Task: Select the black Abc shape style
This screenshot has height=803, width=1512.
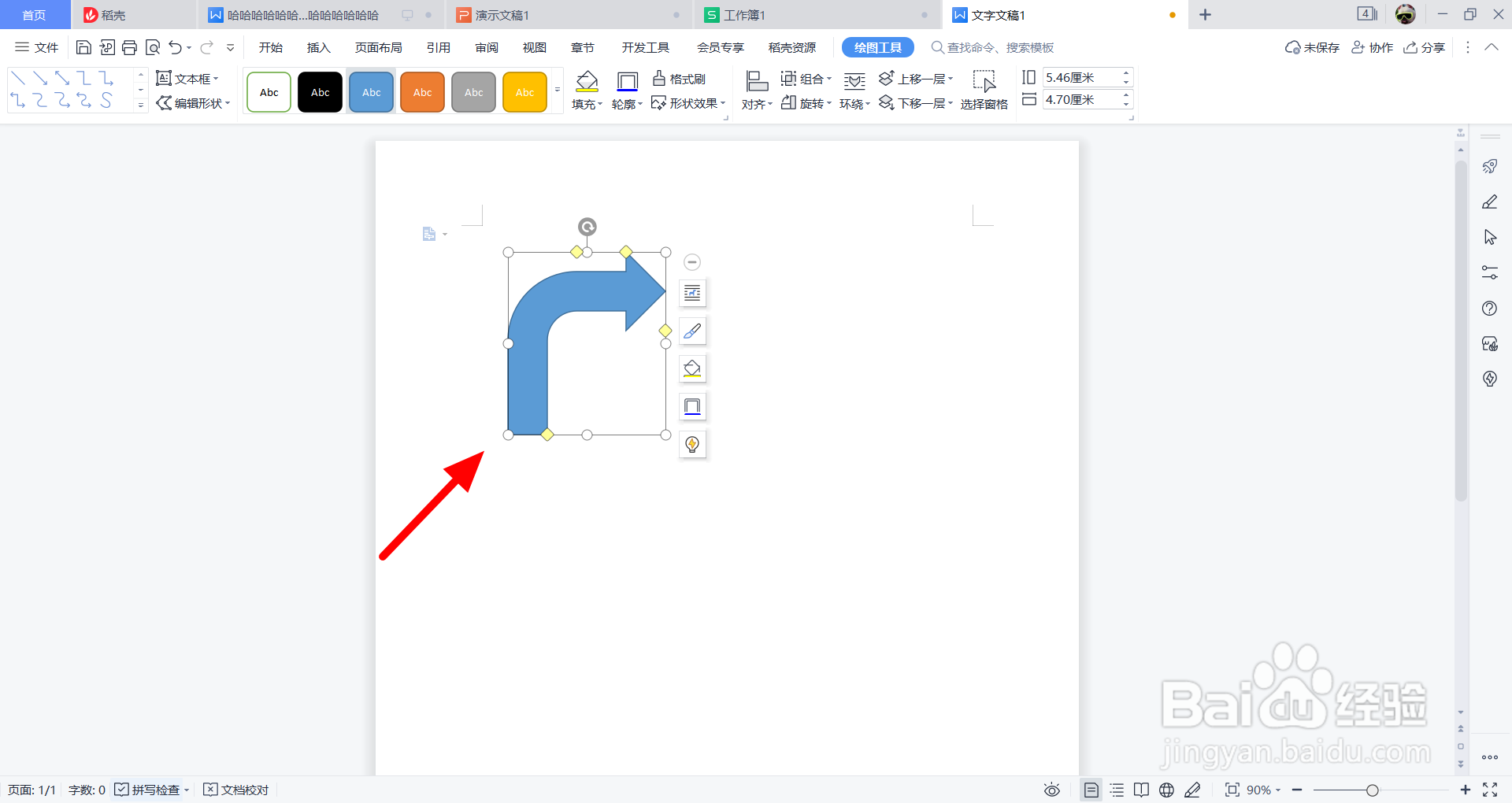Action: [321, 92]
